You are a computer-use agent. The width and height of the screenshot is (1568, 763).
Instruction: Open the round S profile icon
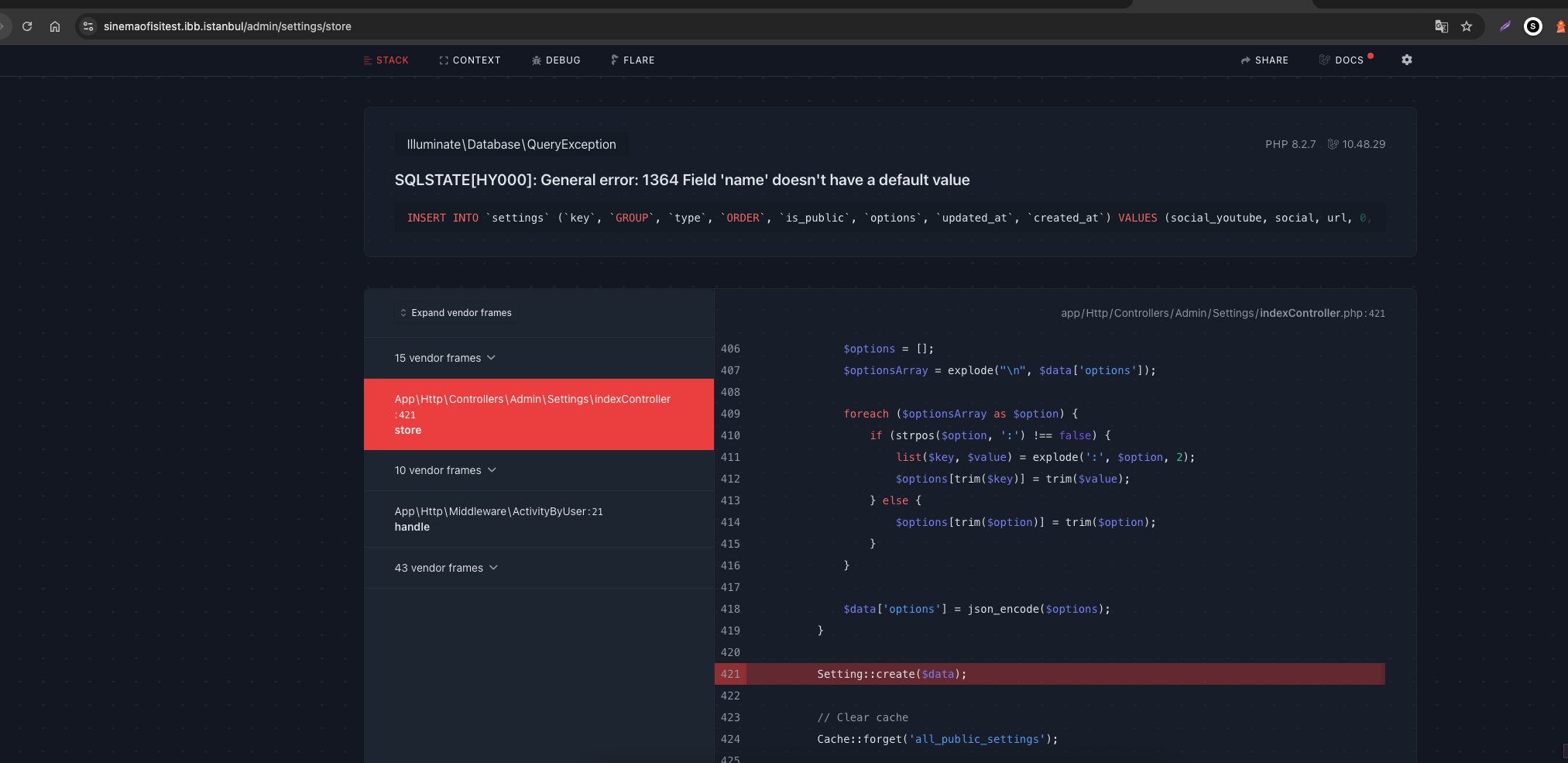click(x=1533, y=26)
